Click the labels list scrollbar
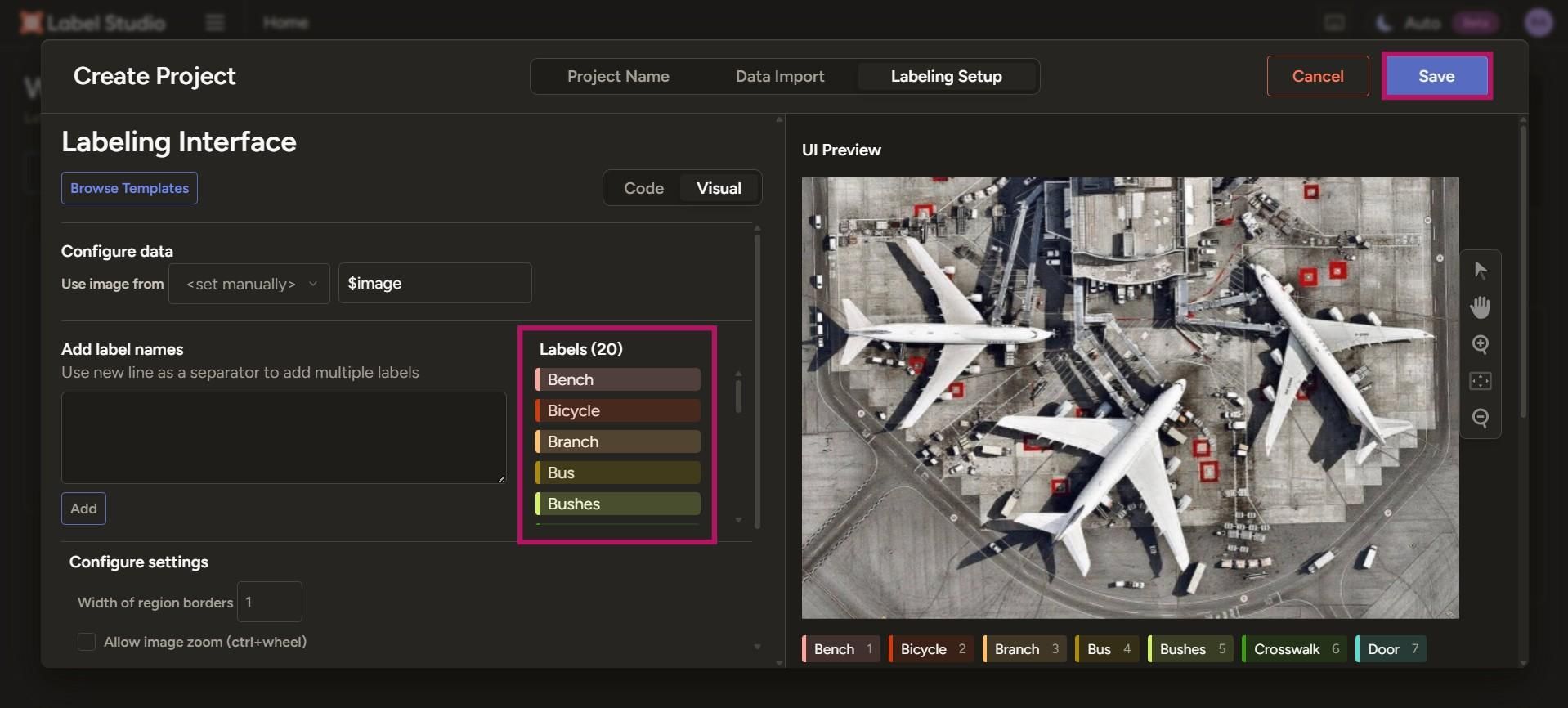Image resolution: width=1568 pixels, height=708 pixels. tap(738, 396)
